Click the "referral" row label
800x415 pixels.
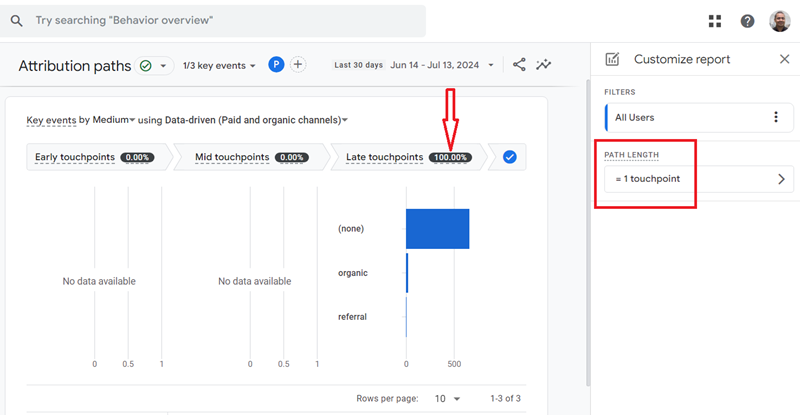pos(352,317)
